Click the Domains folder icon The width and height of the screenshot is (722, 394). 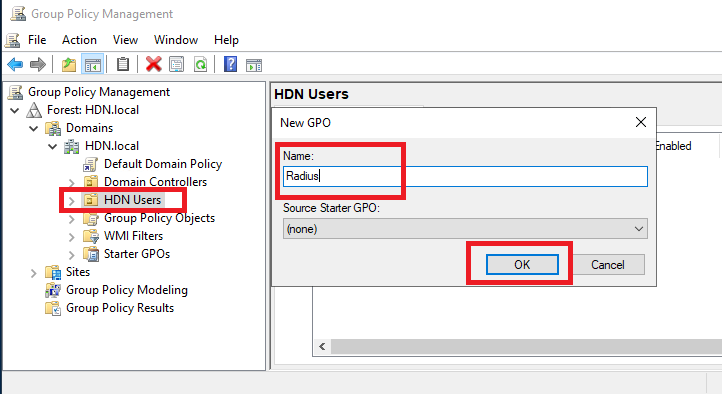click(53, 128)
